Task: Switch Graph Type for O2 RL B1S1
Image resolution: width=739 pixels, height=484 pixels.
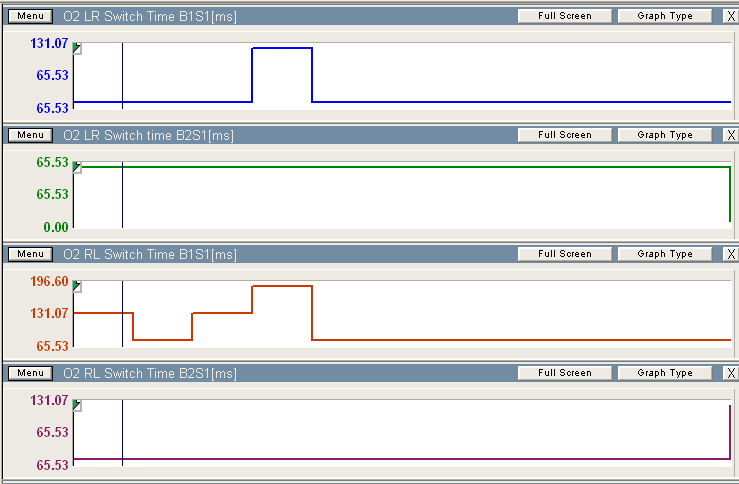Action: pos(664,254)
